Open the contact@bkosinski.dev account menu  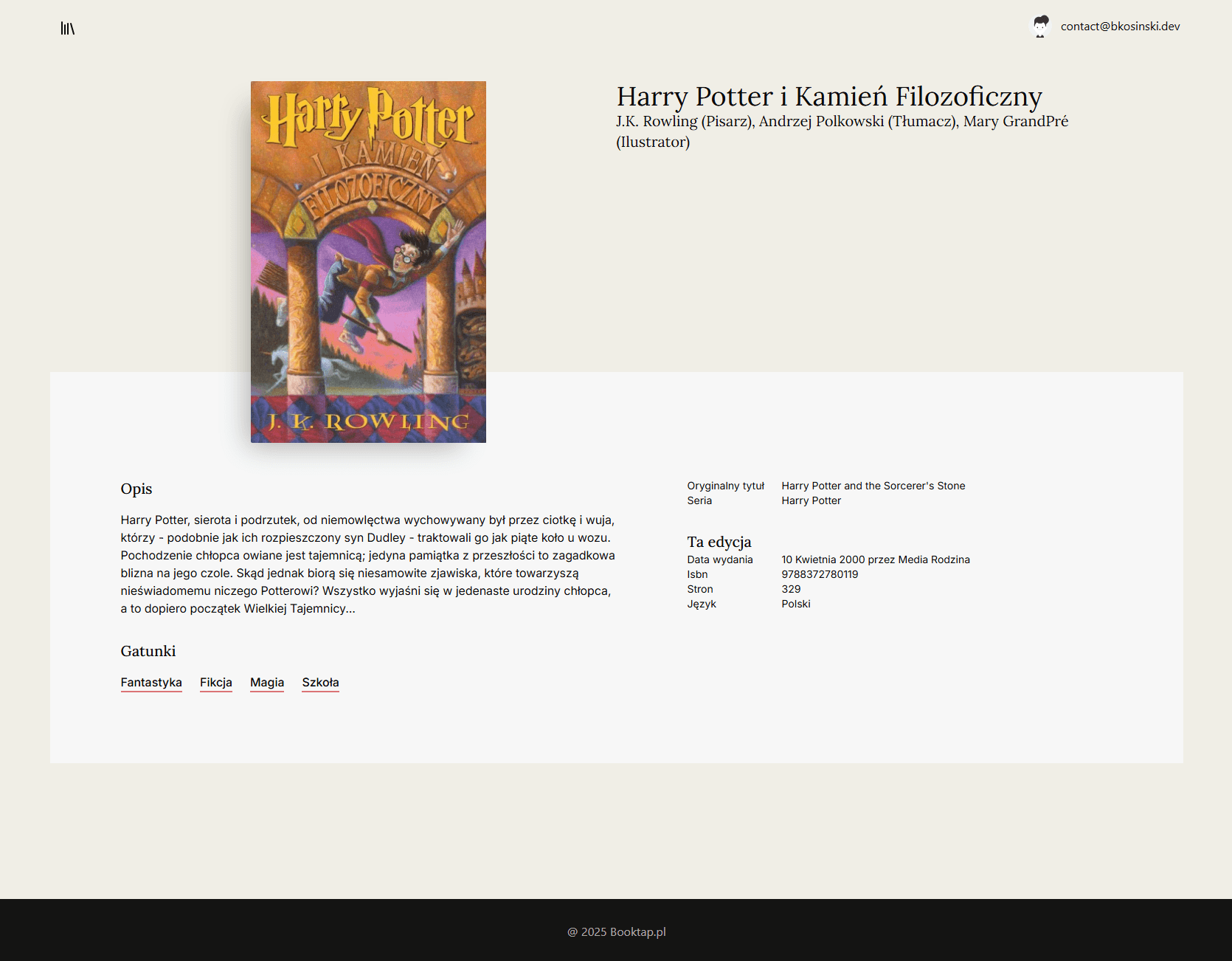pos(1119,27)
